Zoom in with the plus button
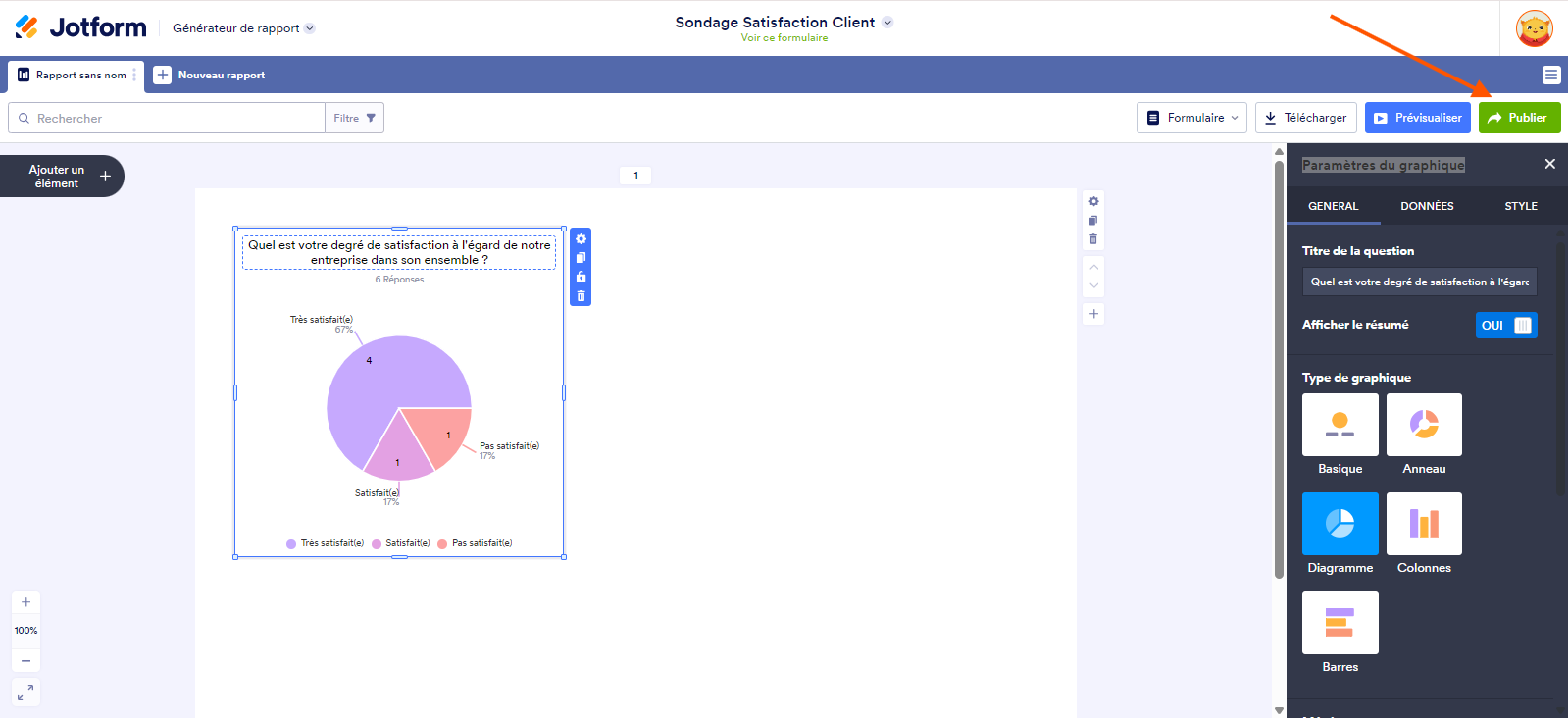The width and height of the screenshot is (1568, 718). pos(25,602)
